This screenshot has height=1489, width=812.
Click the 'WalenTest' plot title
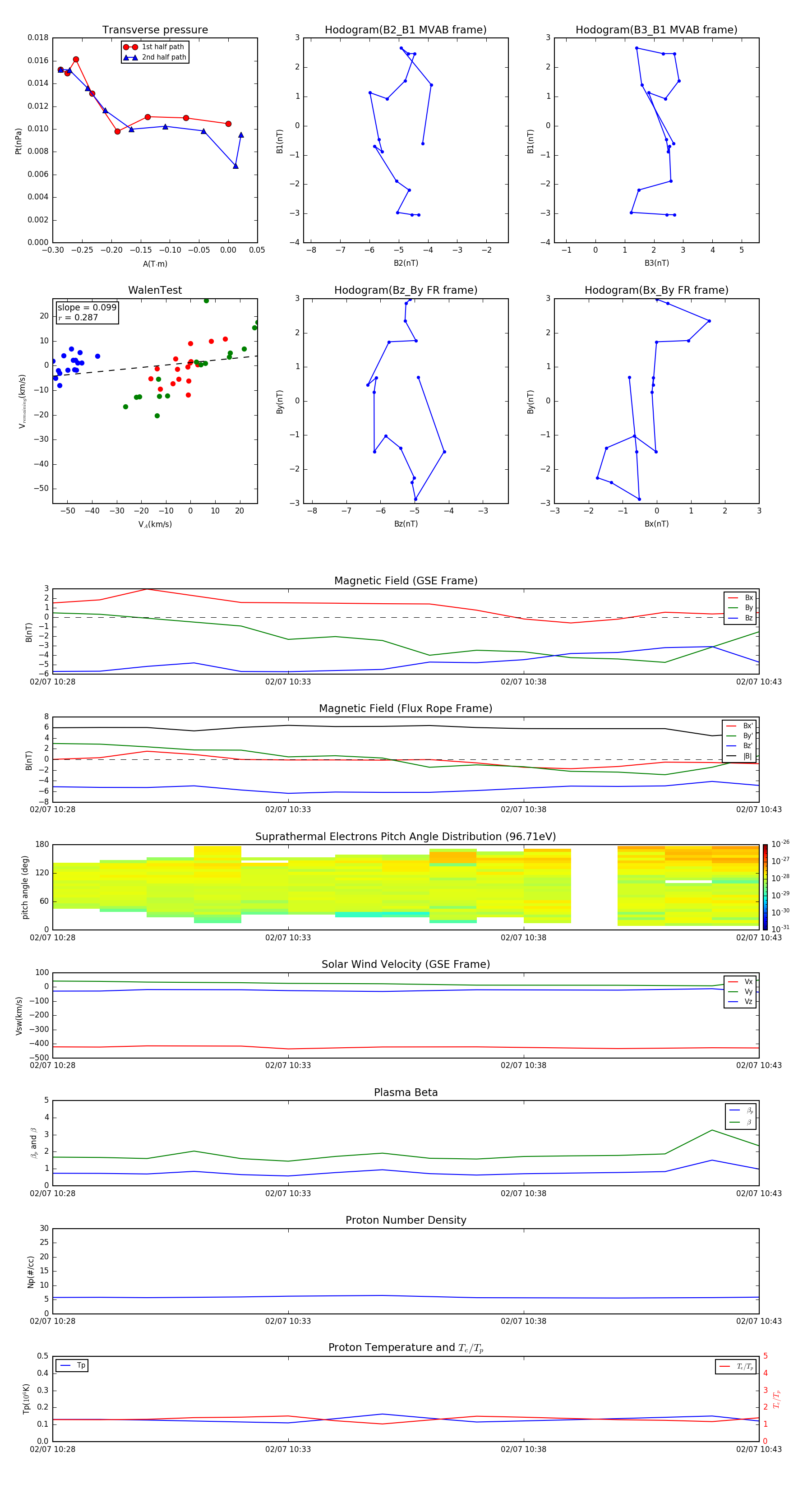click(x=155, y=290)
